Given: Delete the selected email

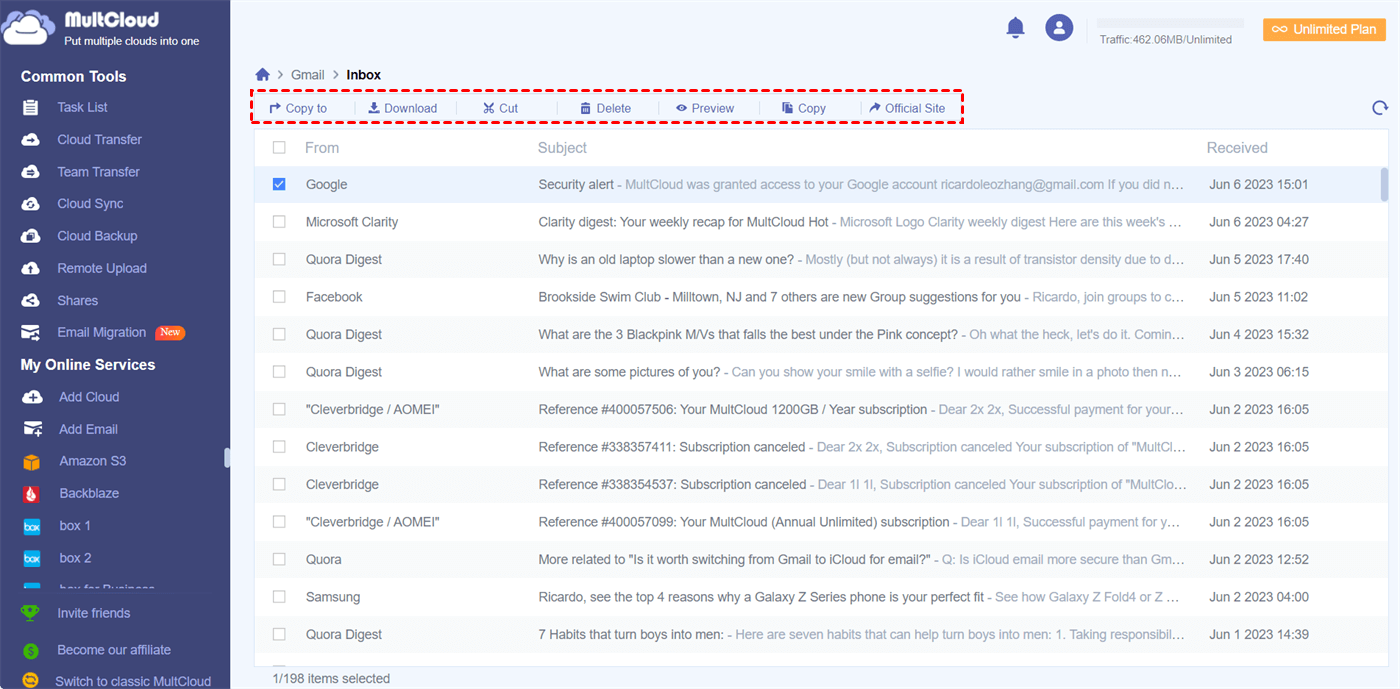Looking at the screenshot, I should coord(605,108).
